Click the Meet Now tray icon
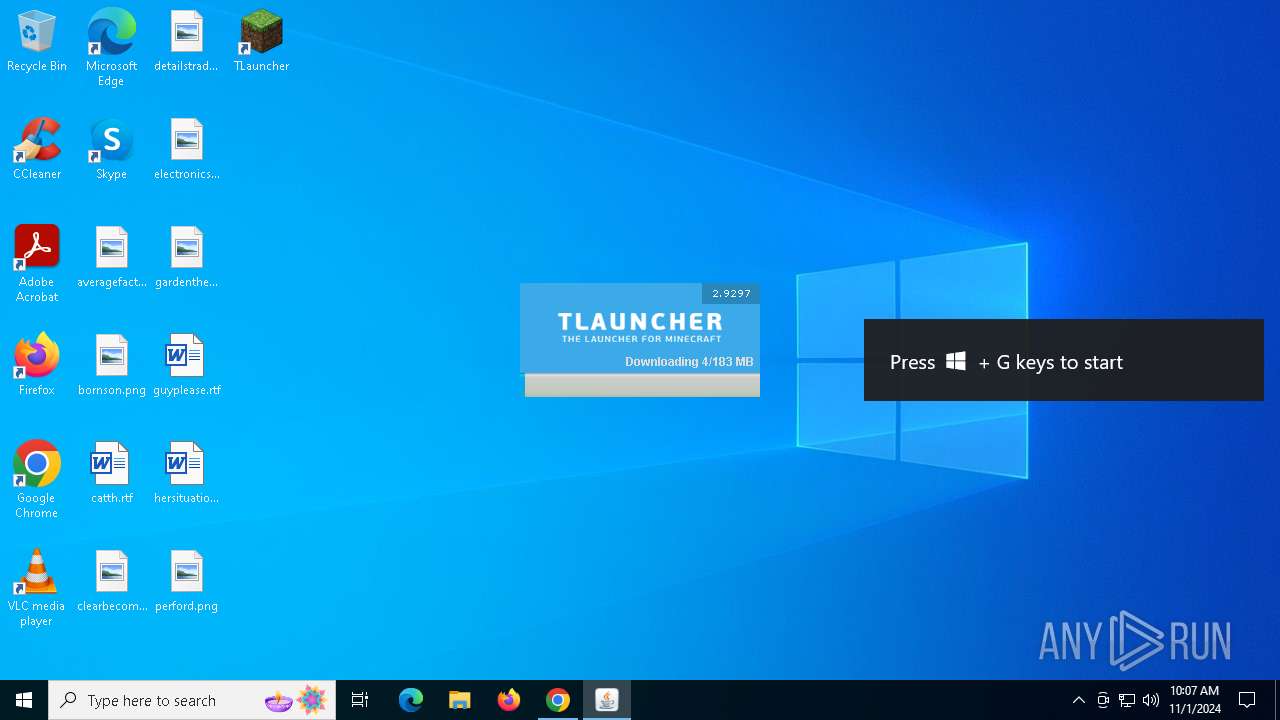Viewport: 1280px width, 720px height. click(x=1103, y=700)
